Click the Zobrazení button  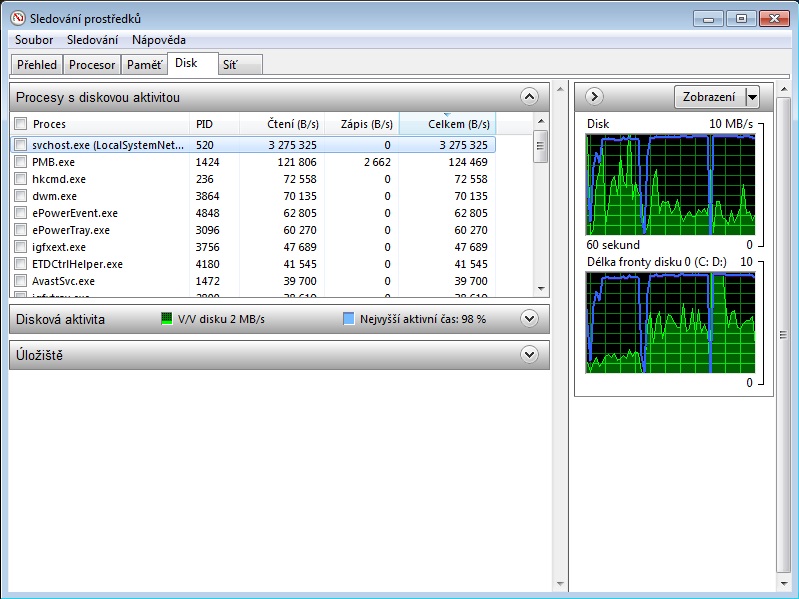[x=710, y=97]
